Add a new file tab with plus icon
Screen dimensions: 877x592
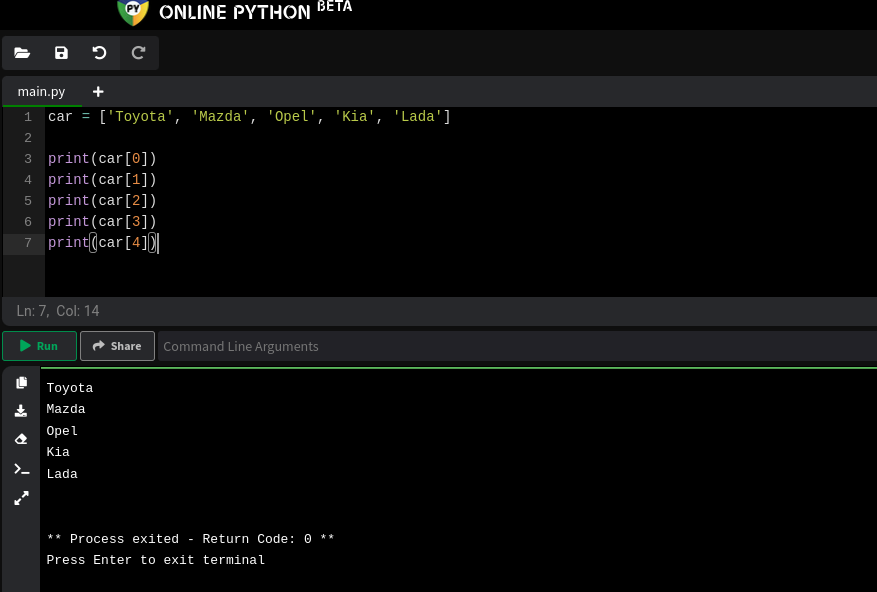[x=98, y=91]
